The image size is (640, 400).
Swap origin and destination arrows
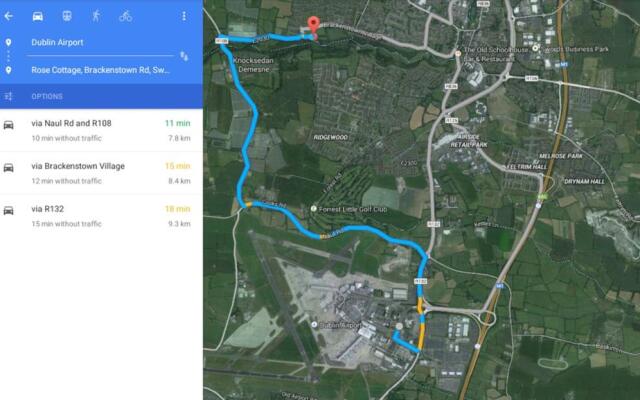[184, 56]
